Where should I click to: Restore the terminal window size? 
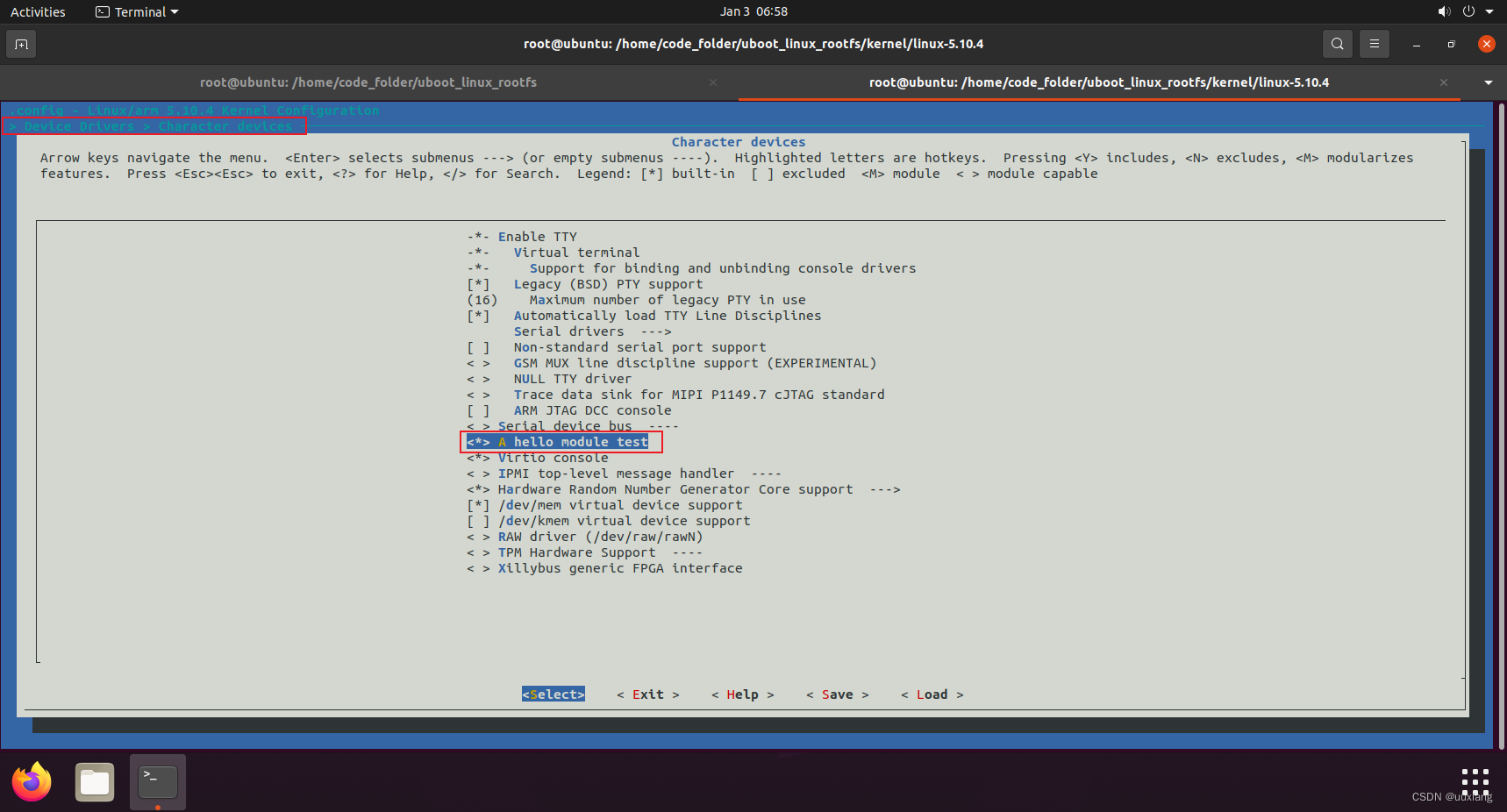1451,44
